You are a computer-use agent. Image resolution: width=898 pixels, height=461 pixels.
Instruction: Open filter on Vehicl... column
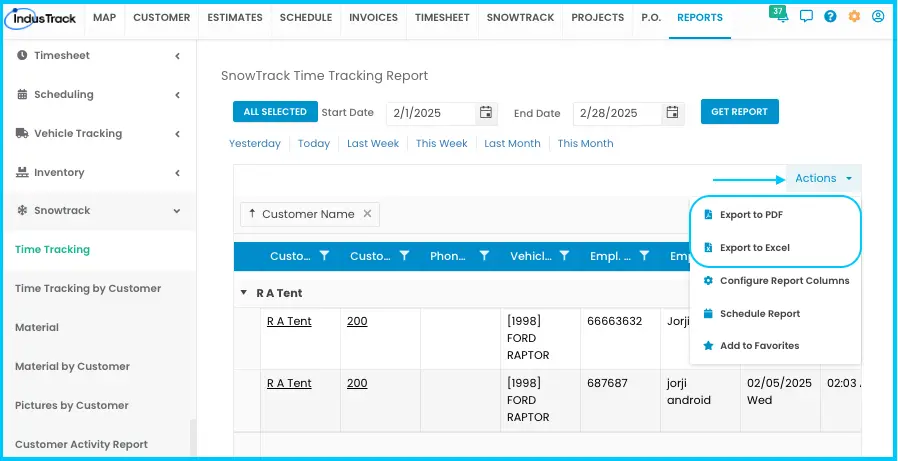coord(564,256)
